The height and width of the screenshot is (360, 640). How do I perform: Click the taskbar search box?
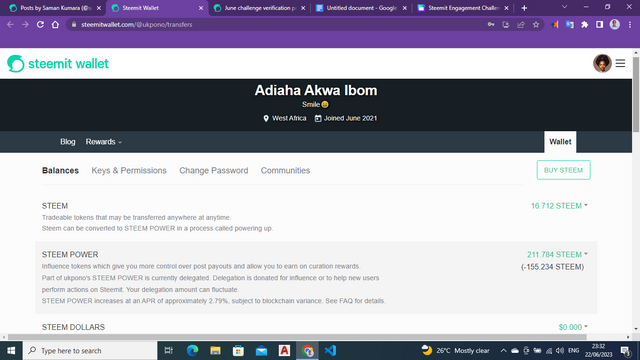coord(90,351)
